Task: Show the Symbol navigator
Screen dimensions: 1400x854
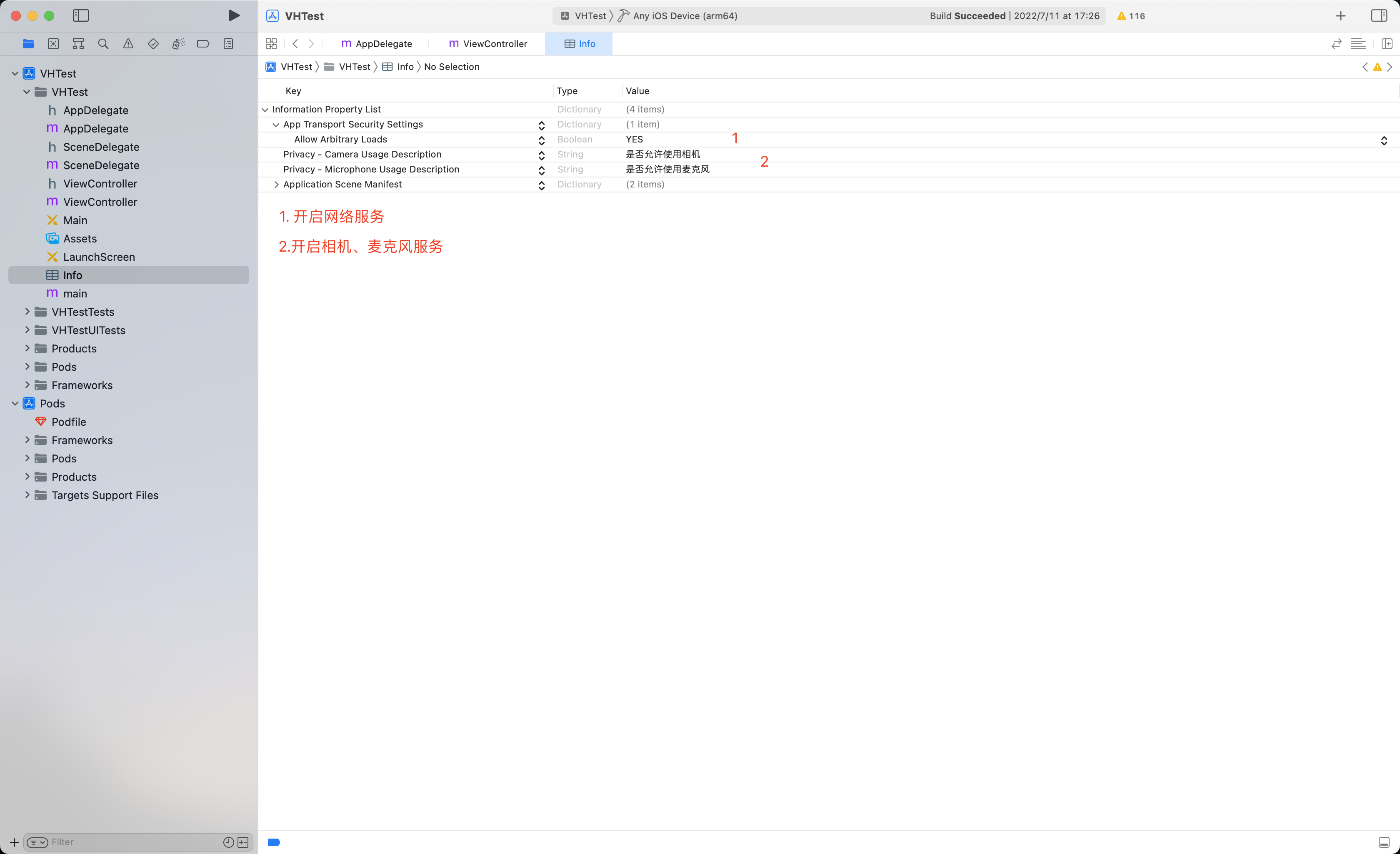Action: point(78,44)
